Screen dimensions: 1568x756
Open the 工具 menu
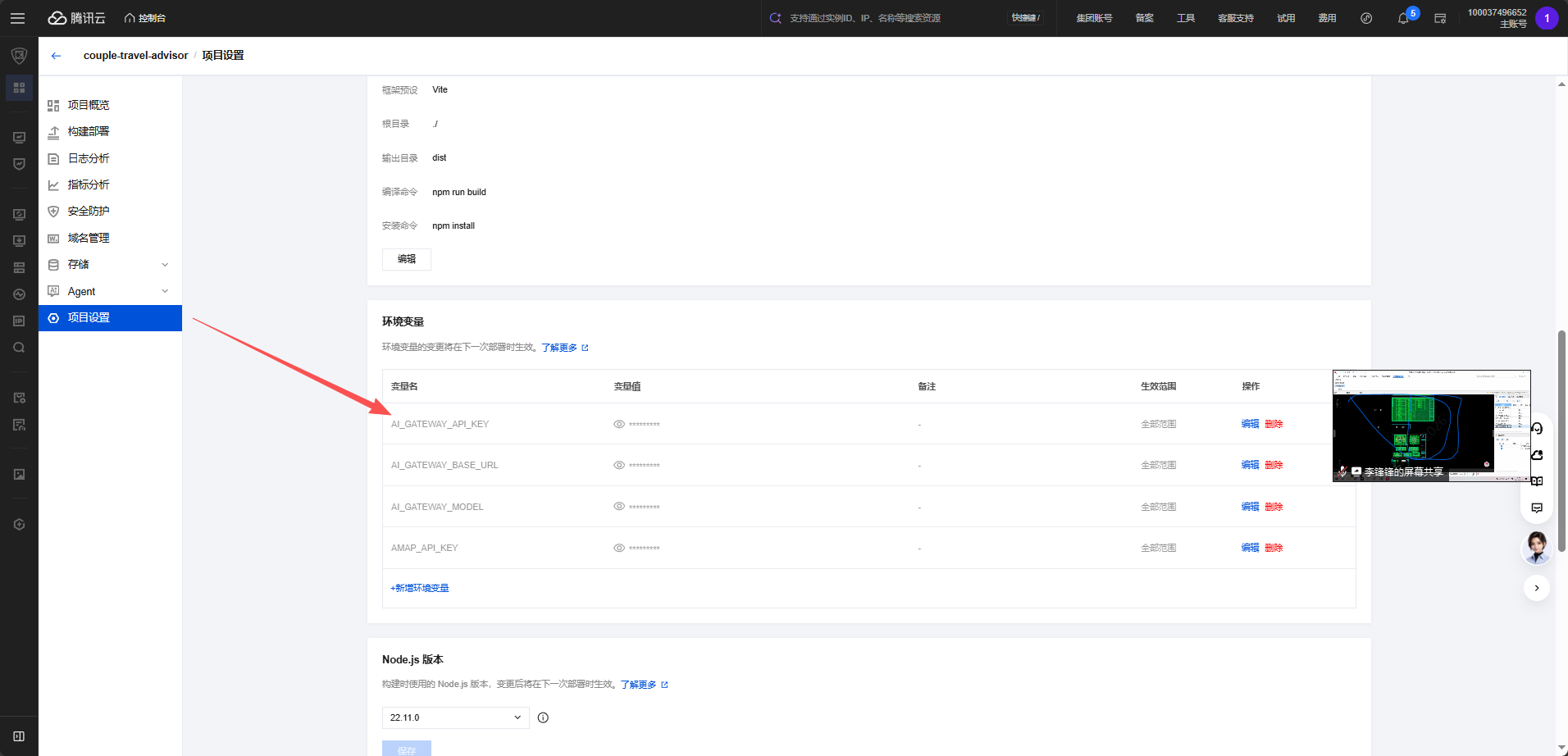point(1185,18)
